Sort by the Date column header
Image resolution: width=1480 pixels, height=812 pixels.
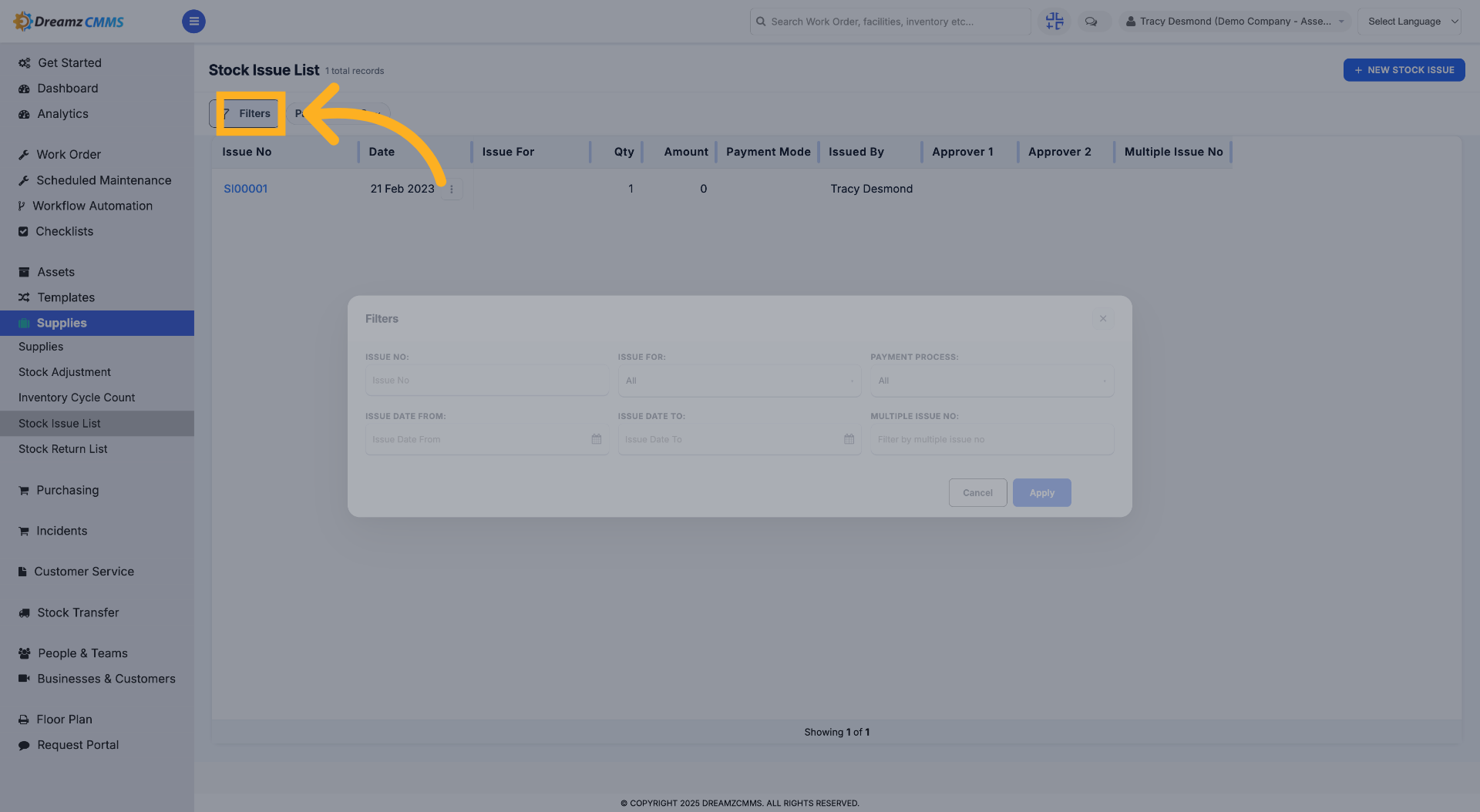click(x=382, y=152)
